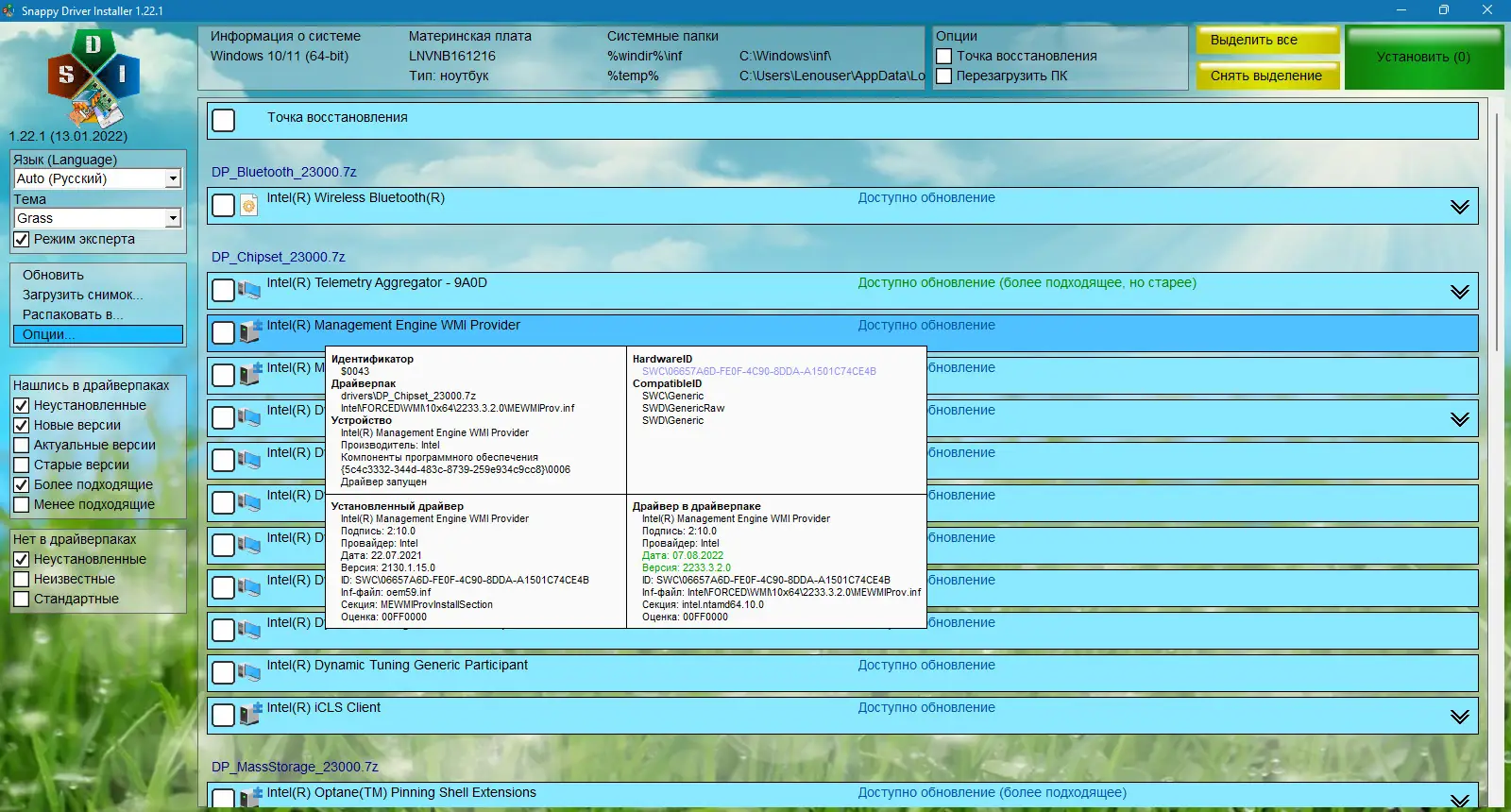This screenshot has height=812, width=1511.
Task: Click the C:\Windows\inf\ folder path
Action: point(785,56)
